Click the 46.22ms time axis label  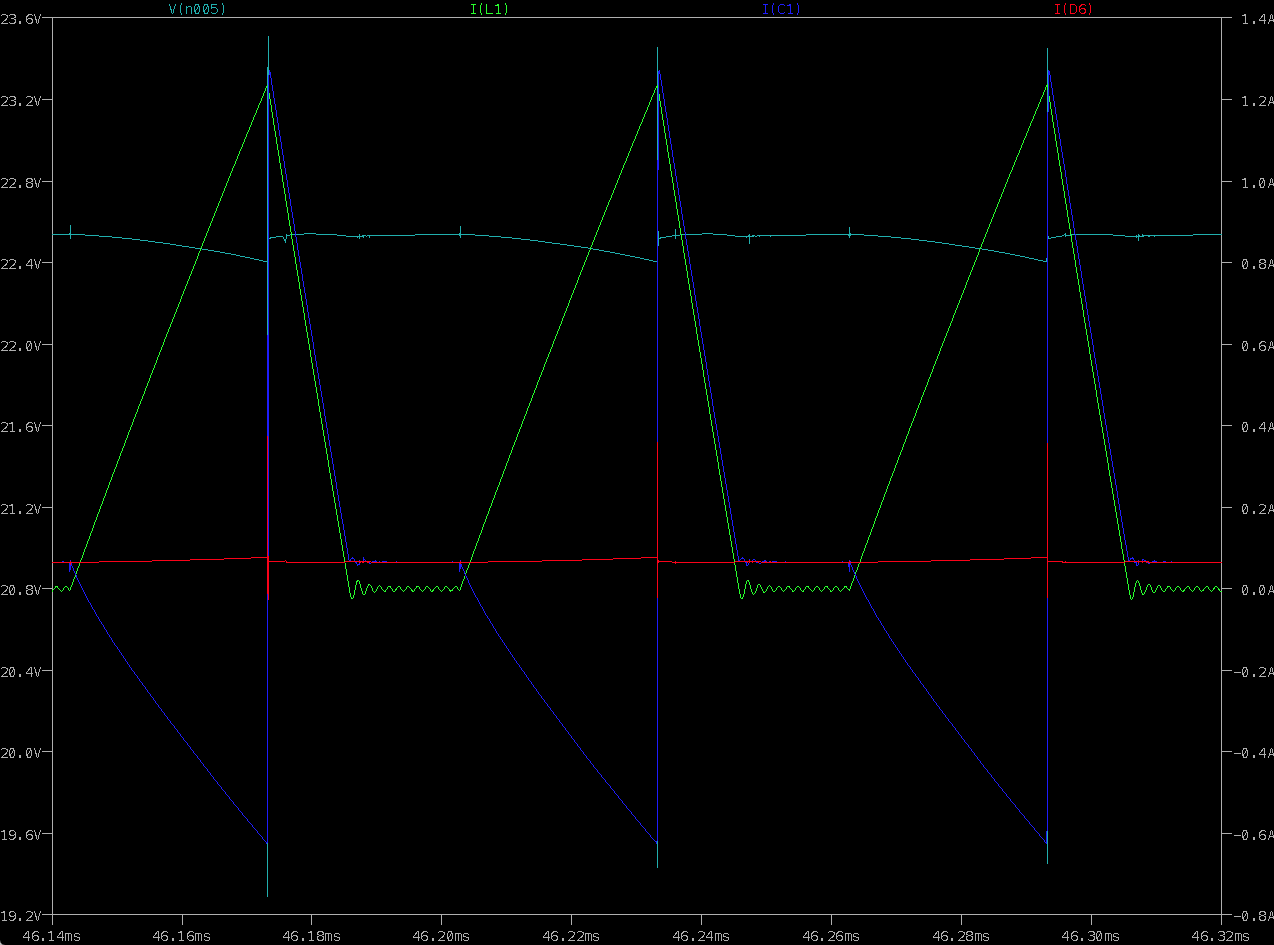tap(572, 935)
